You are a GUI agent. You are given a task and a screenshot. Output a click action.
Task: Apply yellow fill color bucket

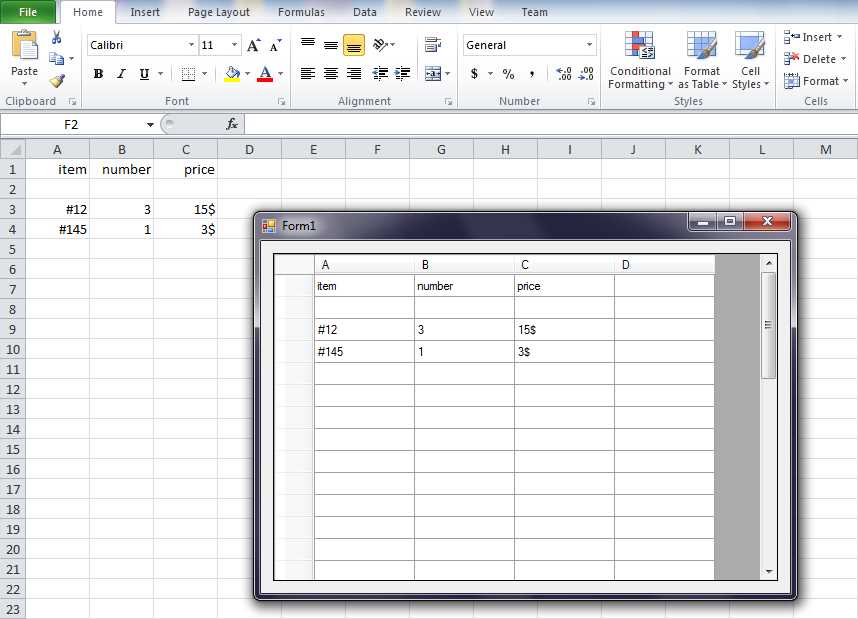(x=233, y=73)
